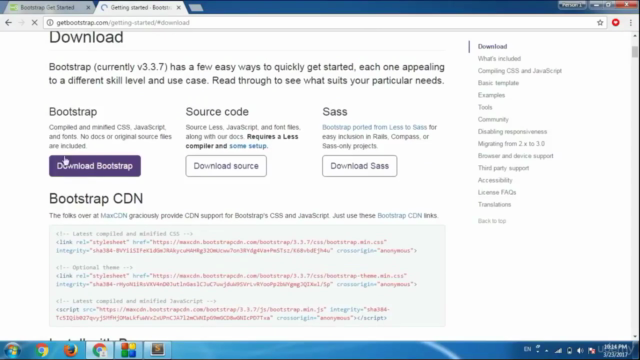Open the 'some setup' link

248,146
